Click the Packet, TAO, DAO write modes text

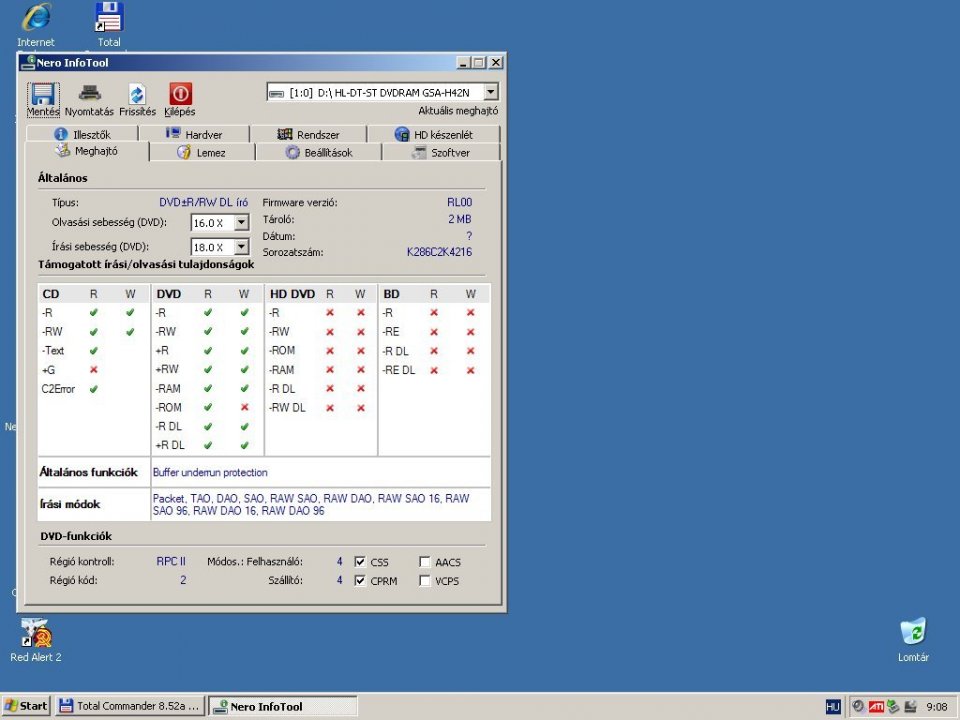coord(311,504)
